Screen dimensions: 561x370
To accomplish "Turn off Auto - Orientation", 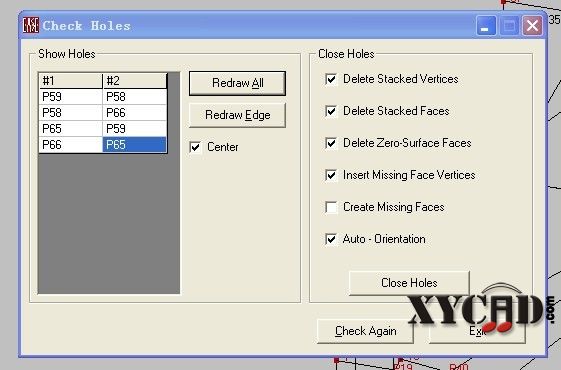I will click(331, 239).
